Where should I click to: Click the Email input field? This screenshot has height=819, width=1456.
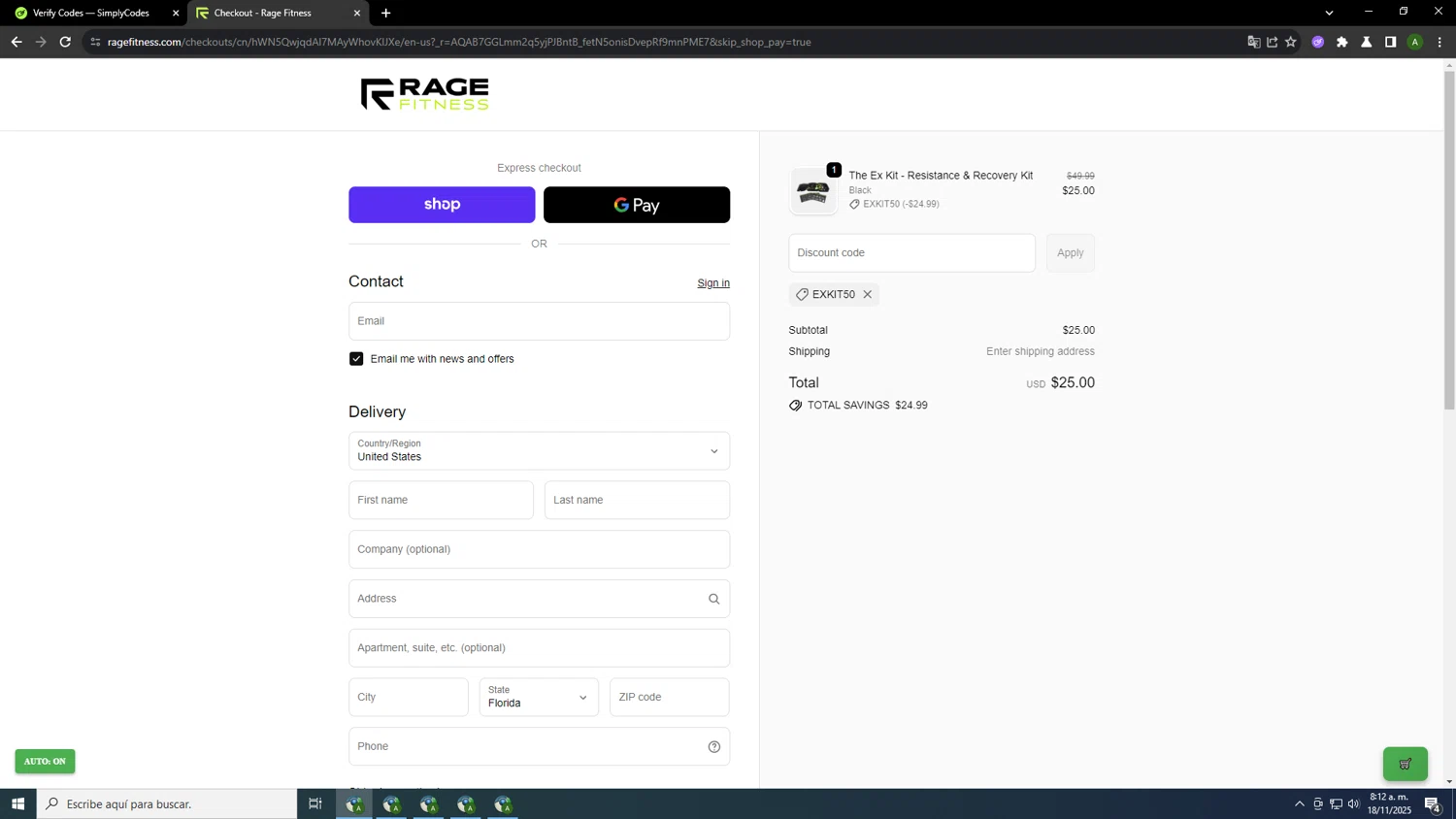tap(539, 321)
